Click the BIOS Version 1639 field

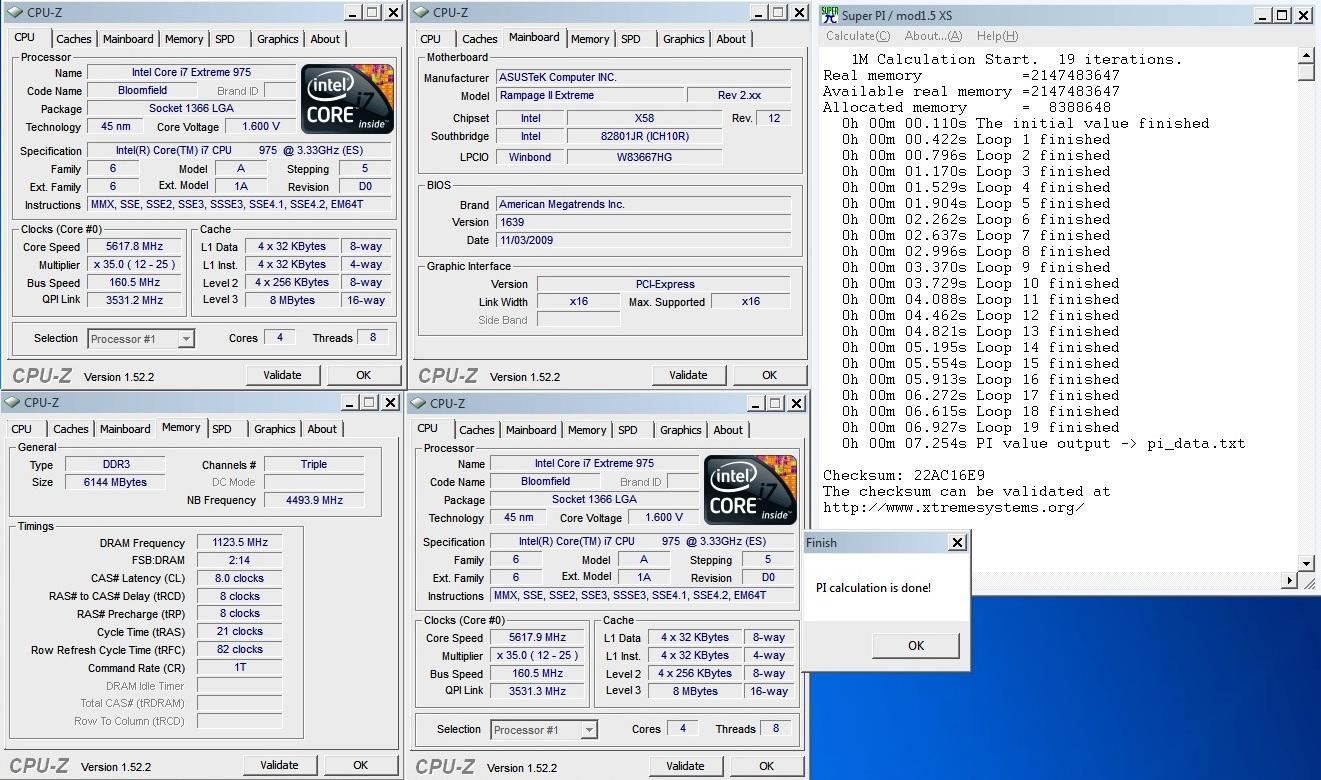644,222
